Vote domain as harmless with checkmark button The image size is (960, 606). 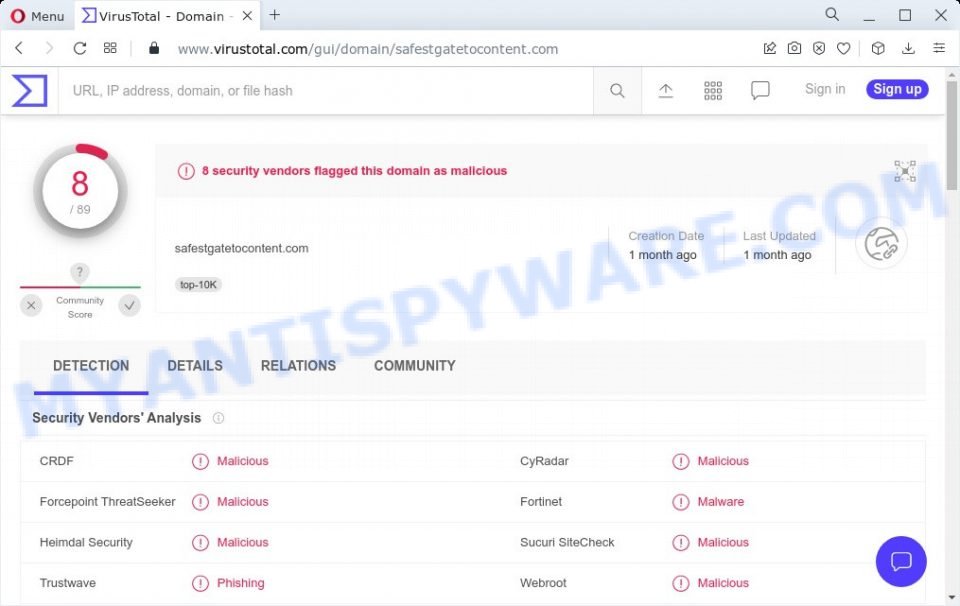click(129, 305)
